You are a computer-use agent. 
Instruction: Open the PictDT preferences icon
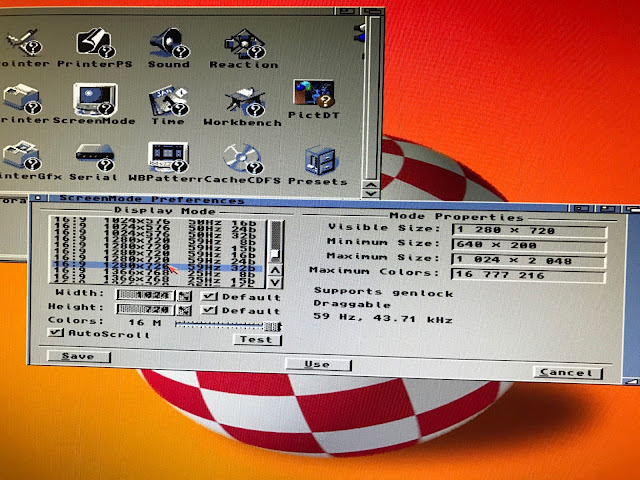[x=314, y=94]
